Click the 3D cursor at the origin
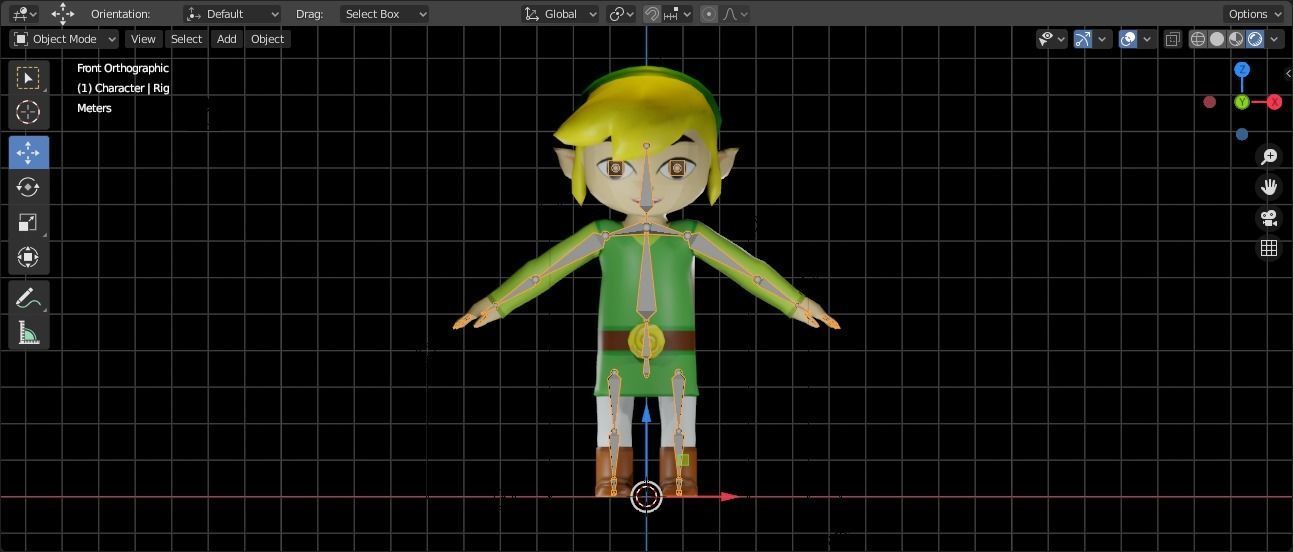 point(646,496)
